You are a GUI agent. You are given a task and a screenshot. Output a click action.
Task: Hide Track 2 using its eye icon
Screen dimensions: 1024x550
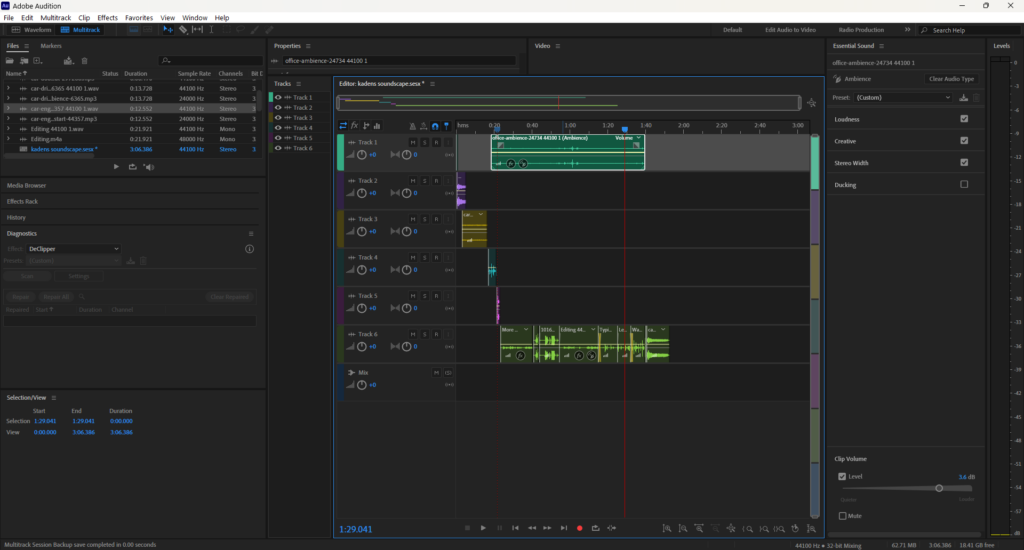pyautogui.click(x=278, y=108)
